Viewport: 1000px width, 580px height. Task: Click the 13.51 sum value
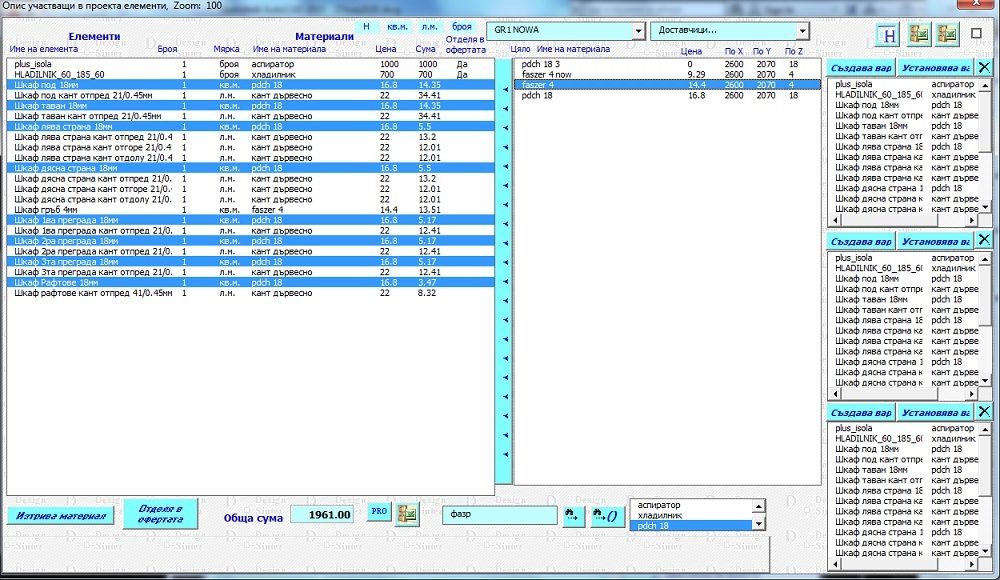pyautogui.click(x=429, y=209)
